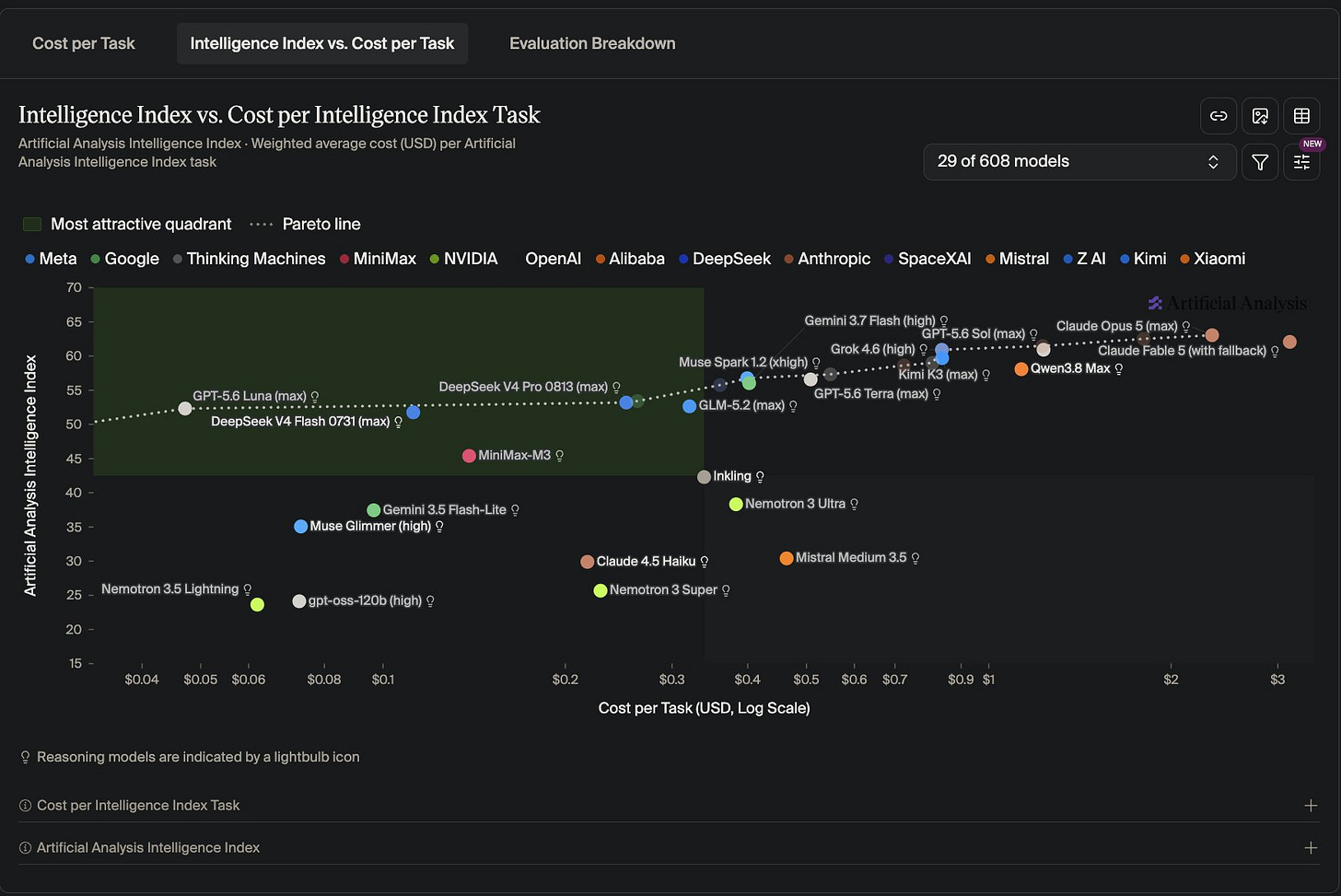
Task: Click the lightbulb next to DeepSeek V4 Pro 0813
Action: point(616,388)
